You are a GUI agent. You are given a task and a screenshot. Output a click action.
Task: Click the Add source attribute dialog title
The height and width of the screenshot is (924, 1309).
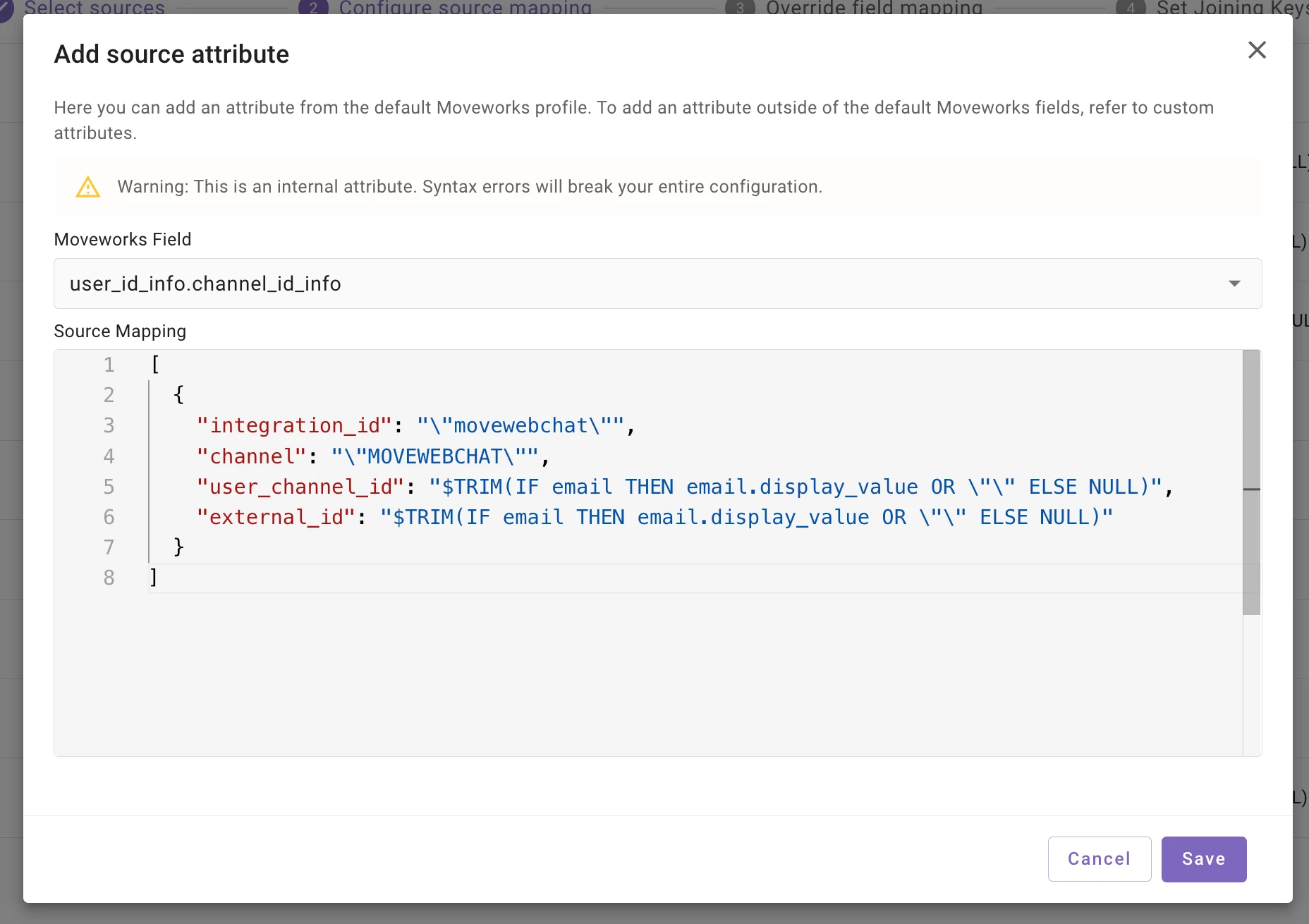point(171,54)
